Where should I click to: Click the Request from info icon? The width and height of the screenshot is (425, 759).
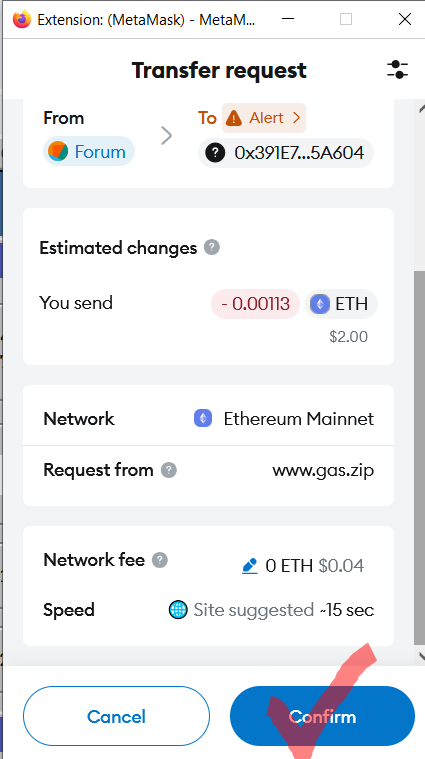[x=168, y=470]
